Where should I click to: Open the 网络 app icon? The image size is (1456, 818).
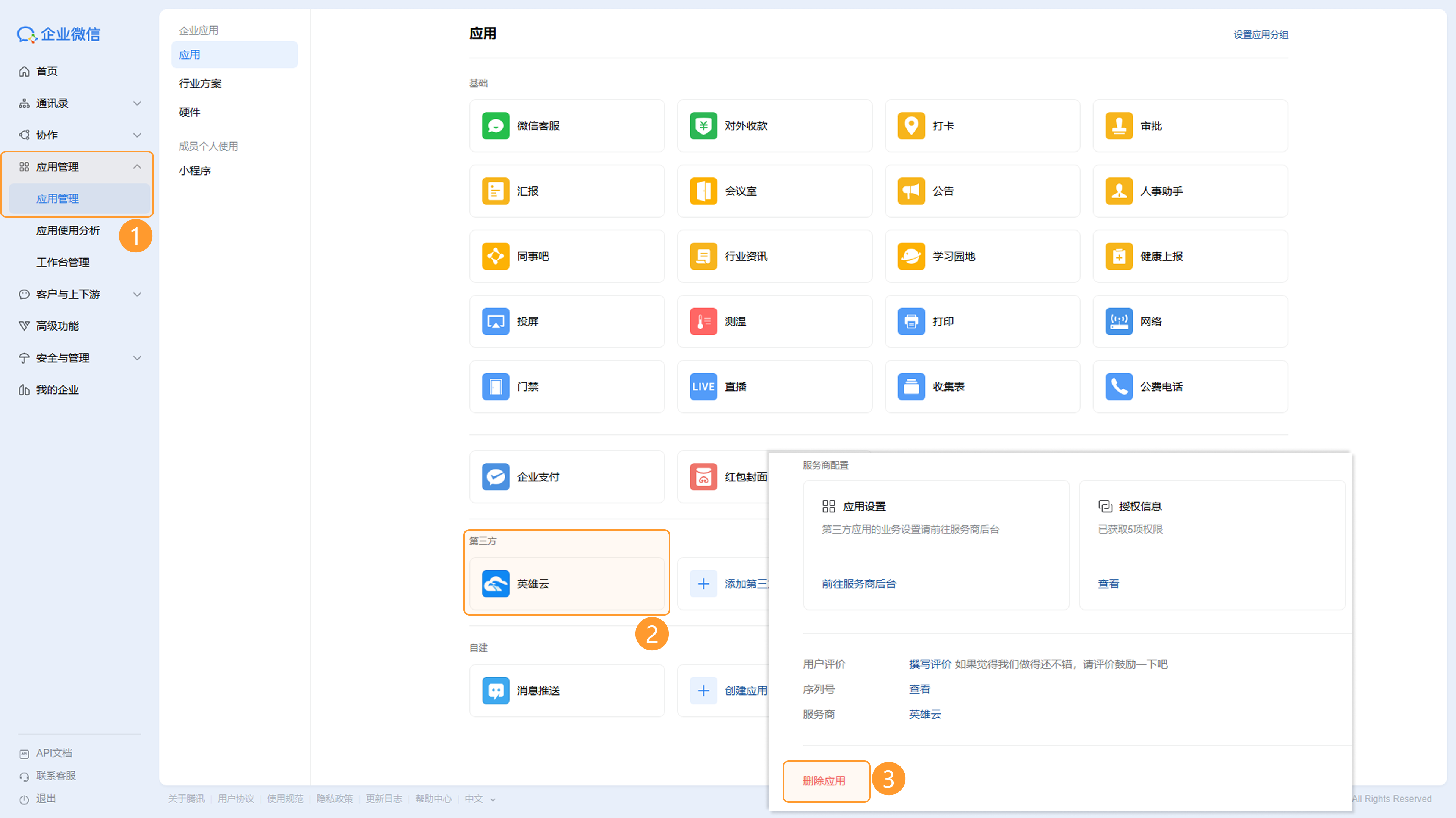point(1119,321)
